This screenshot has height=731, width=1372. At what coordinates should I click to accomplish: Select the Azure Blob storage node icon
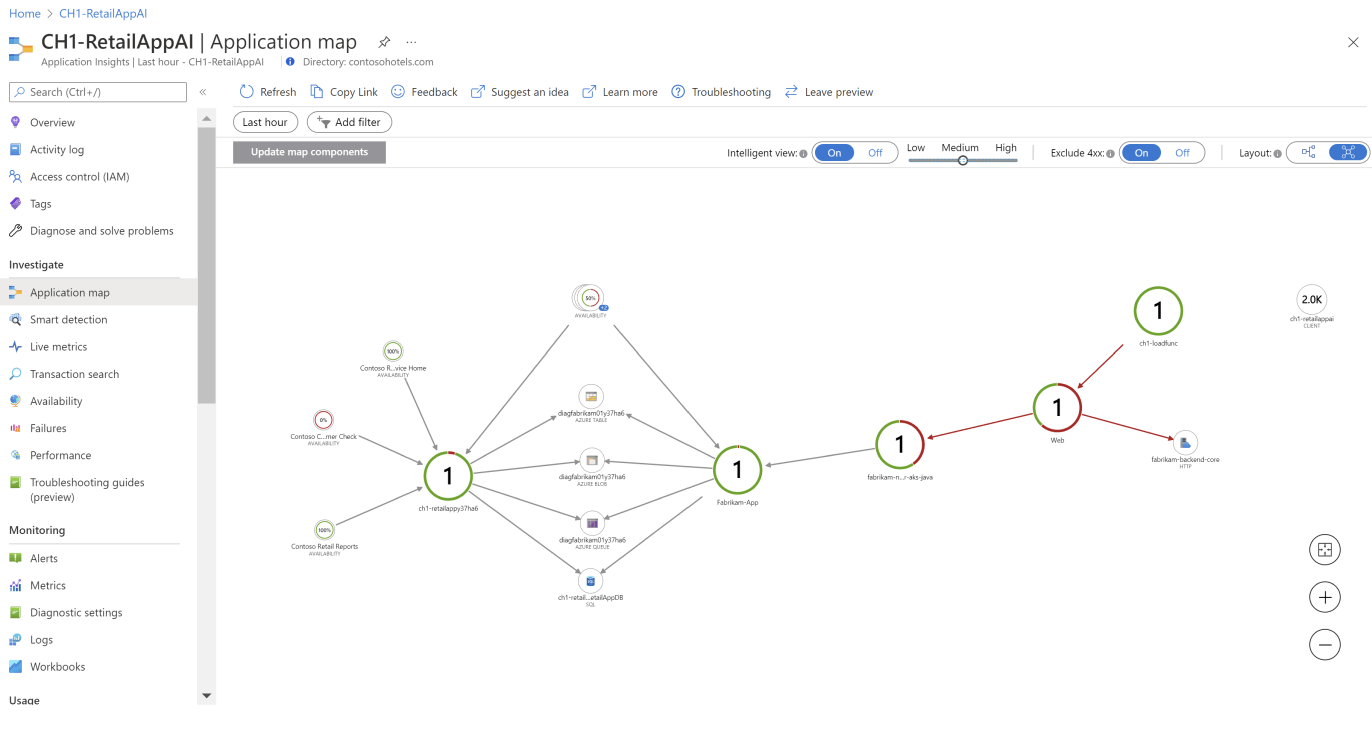[591, 460]
